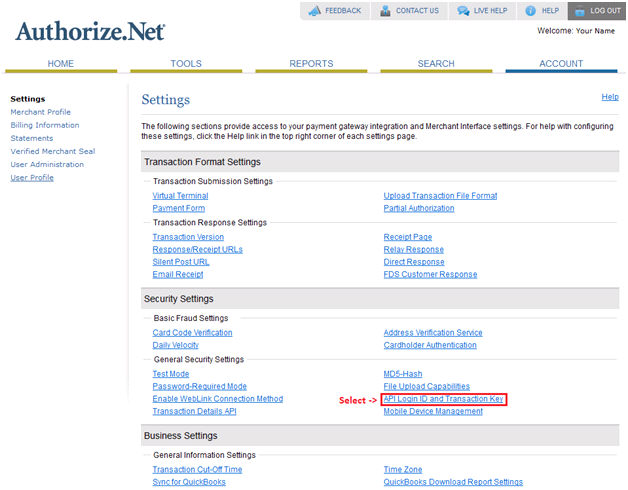Click the Help info circle icon

tap(530, 10)
